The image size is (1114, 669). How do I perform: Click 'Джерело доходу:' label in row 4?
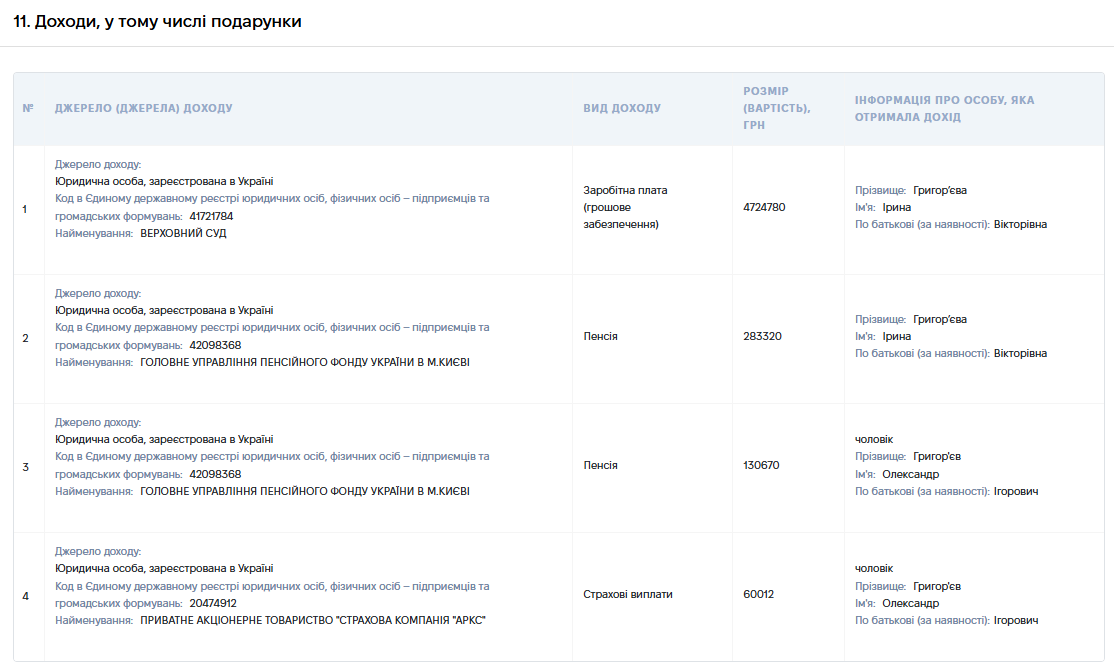[x=98, y=551]
